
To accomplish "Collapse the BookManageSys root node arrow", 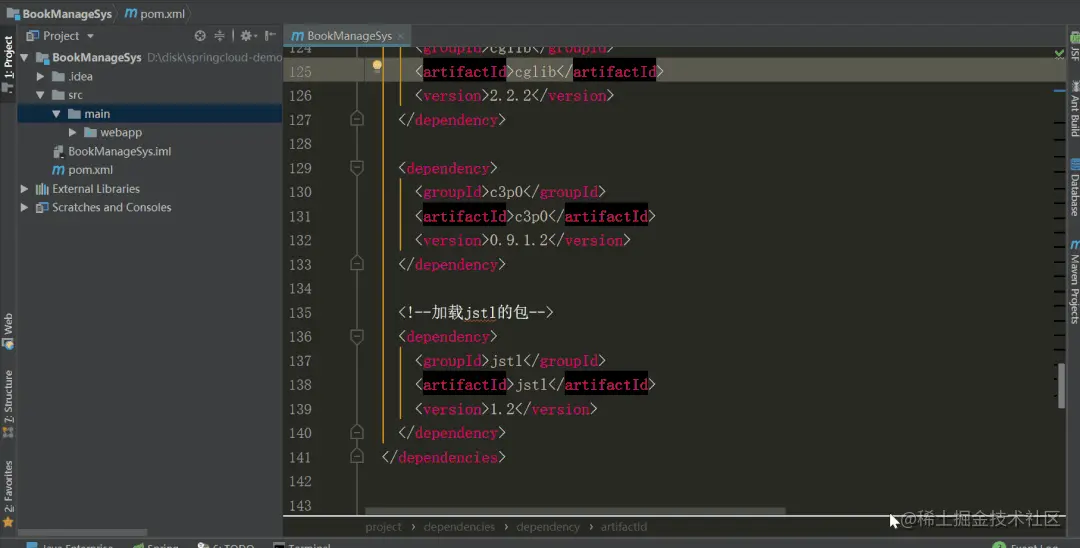I will tap(25, 58).
